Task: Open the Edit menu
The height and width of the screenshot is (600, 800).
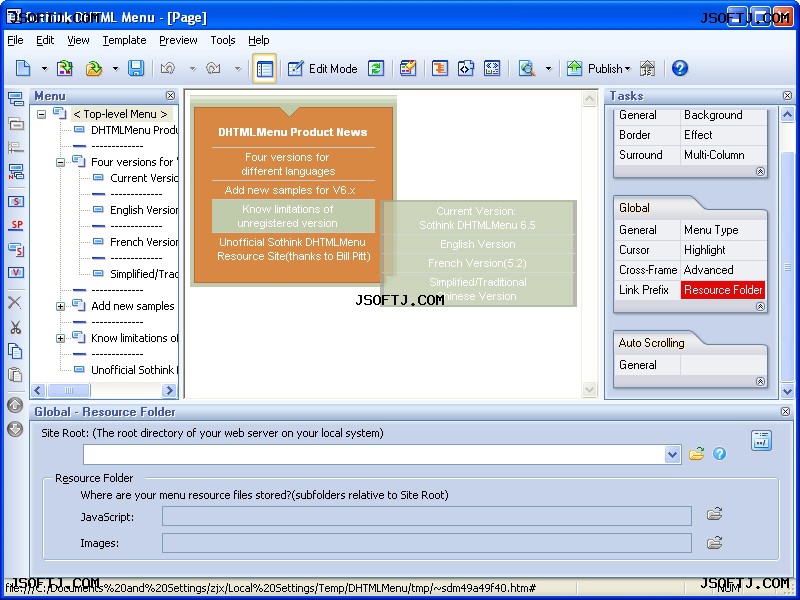Action: point(45,40)
